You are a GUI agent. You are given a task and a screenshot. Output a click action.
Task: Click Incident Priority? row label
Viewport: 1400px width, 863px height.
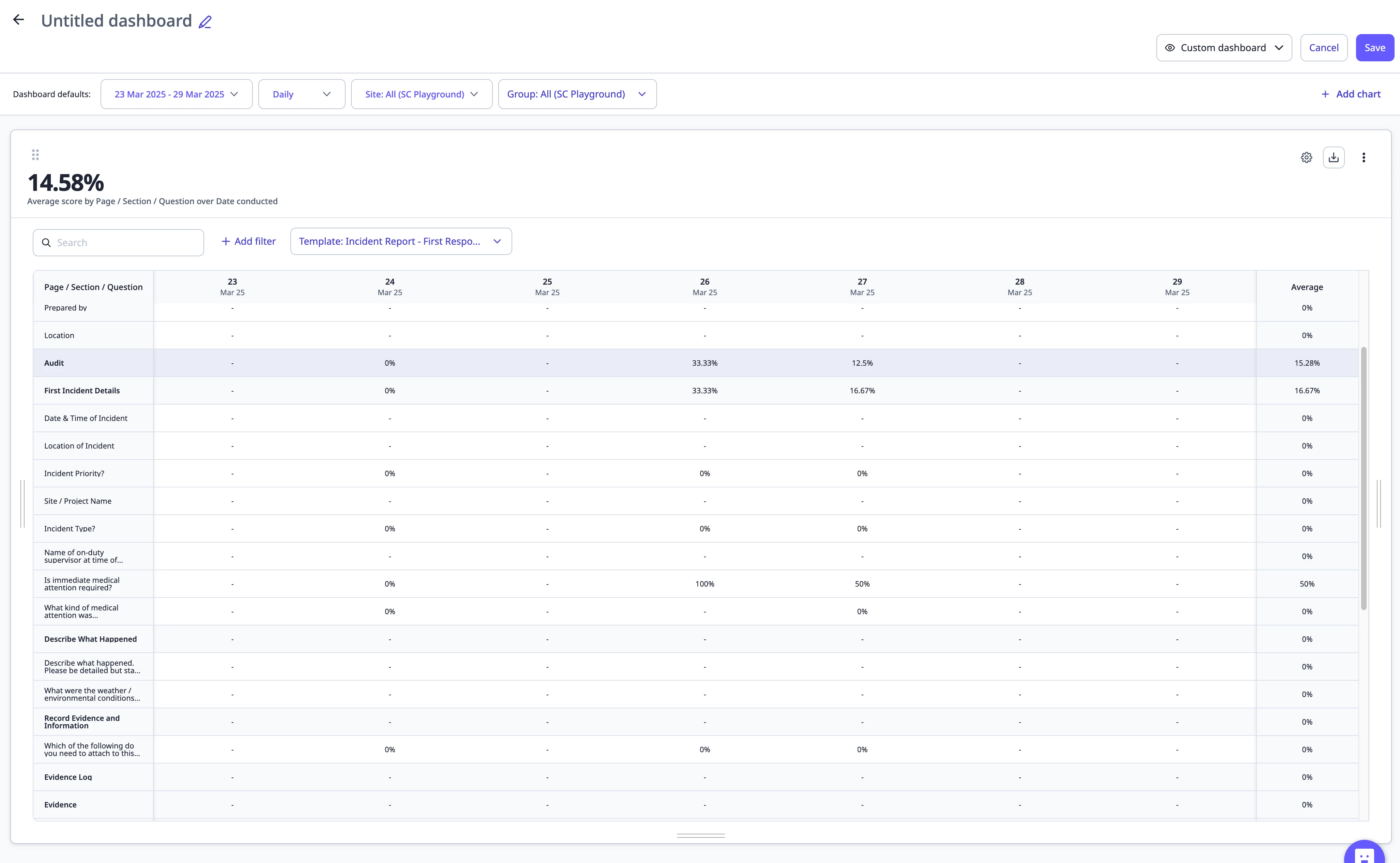click(x=74, y=474)
